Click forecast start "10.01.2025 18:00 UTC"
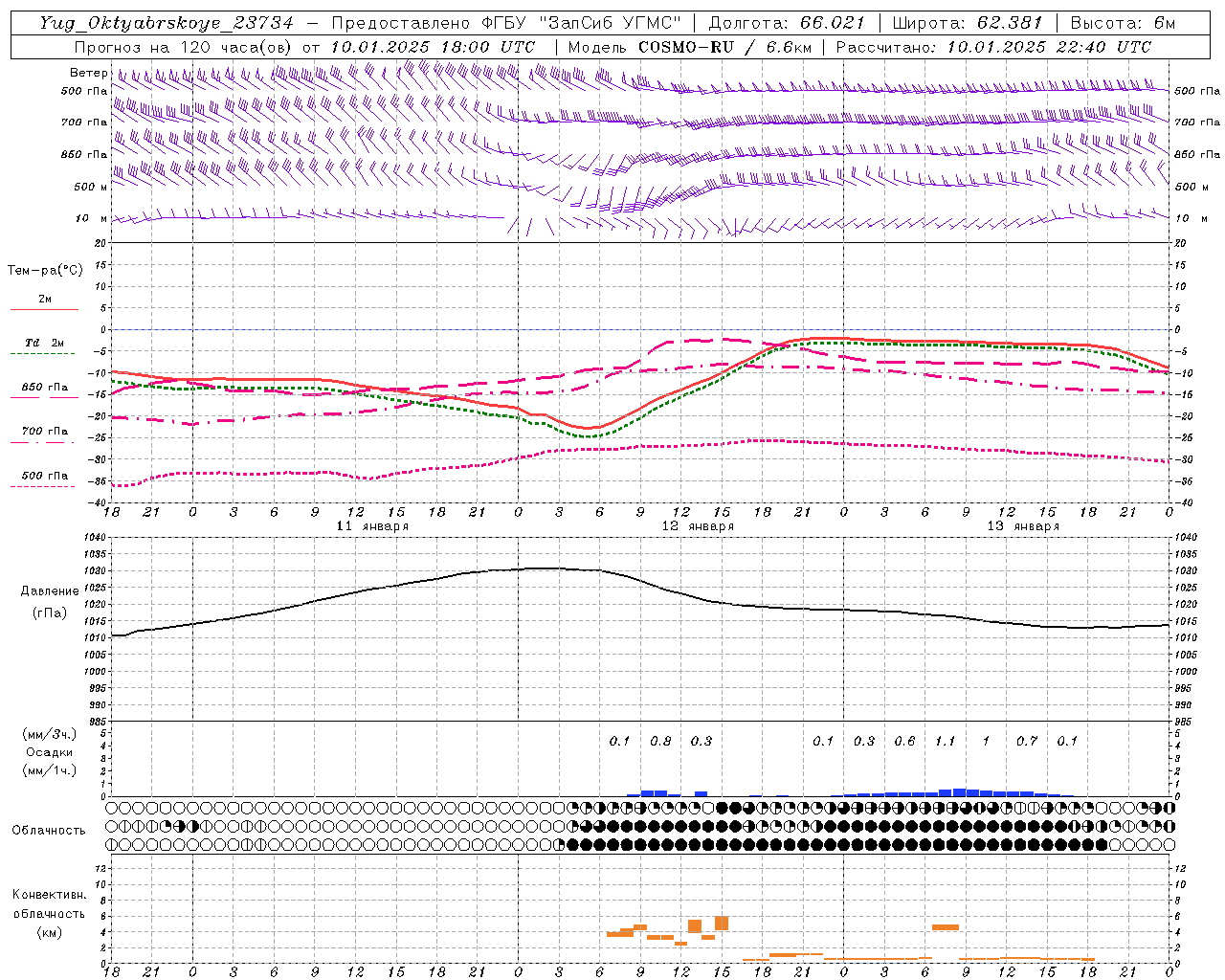Image resolution: width=1225 pixels, height=980 pixels. point(433,47)
